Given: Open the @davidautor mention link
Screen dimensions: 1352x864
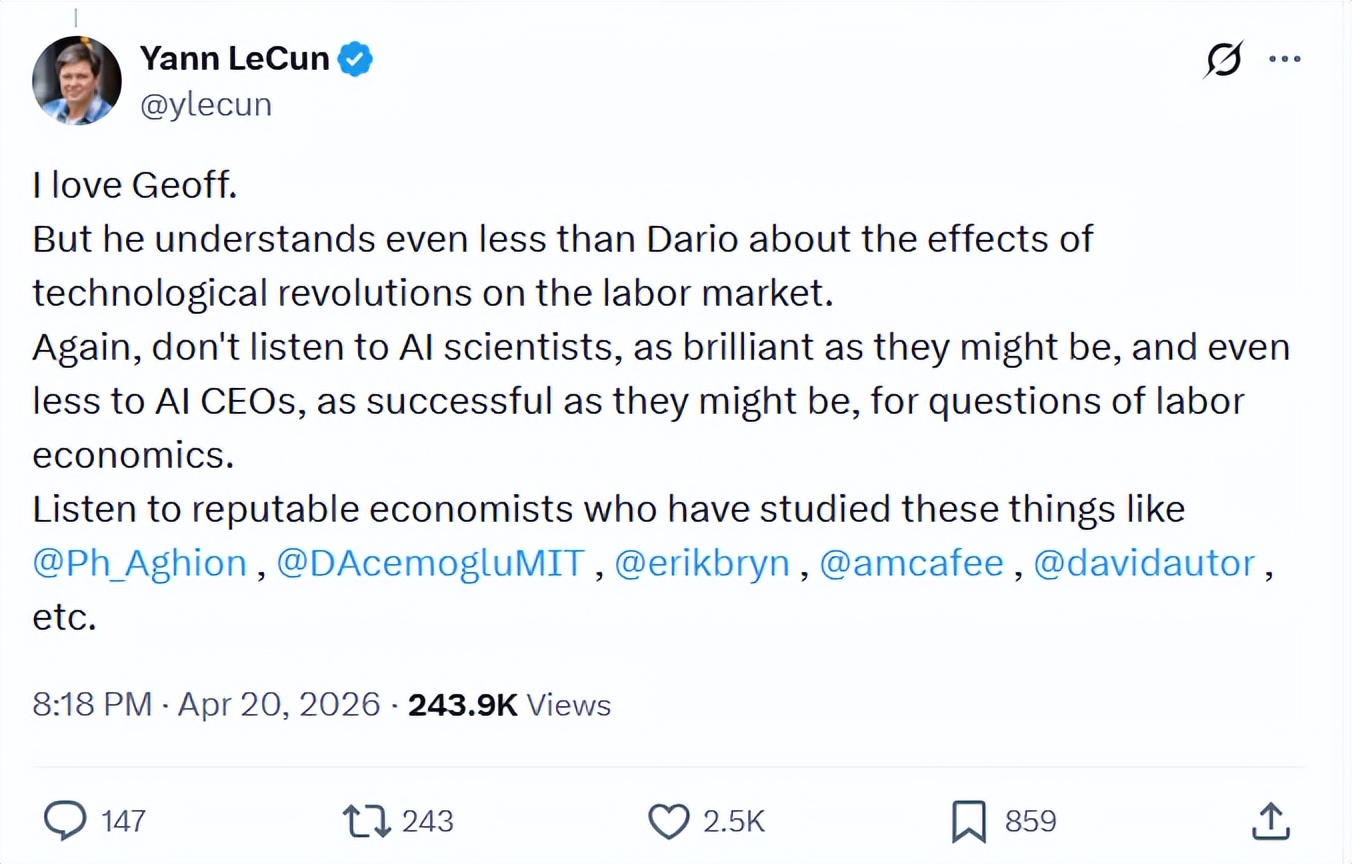Looking at the screenshot, I should tap(1144, 563).
